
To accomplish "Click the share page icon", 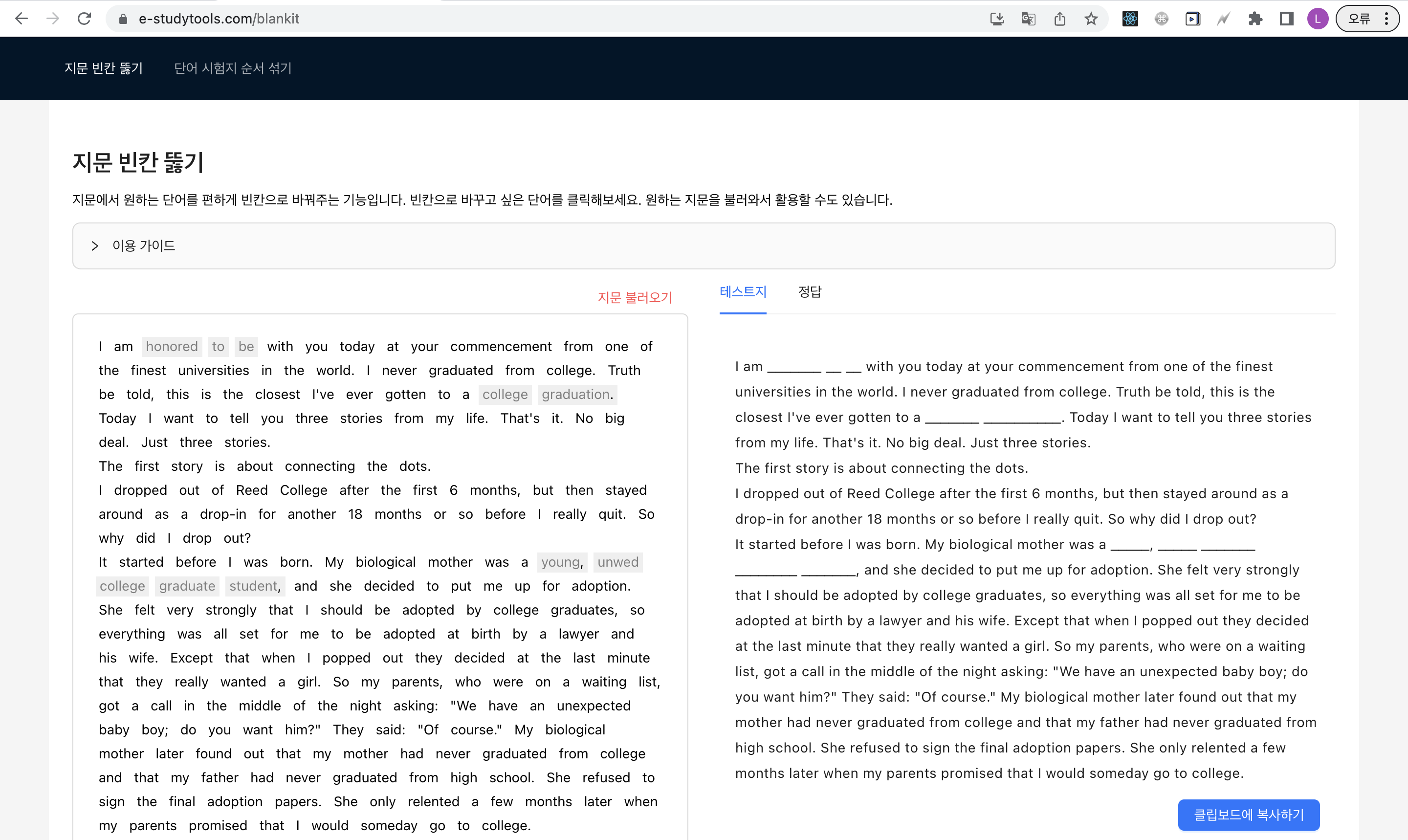I will 1059,19.
